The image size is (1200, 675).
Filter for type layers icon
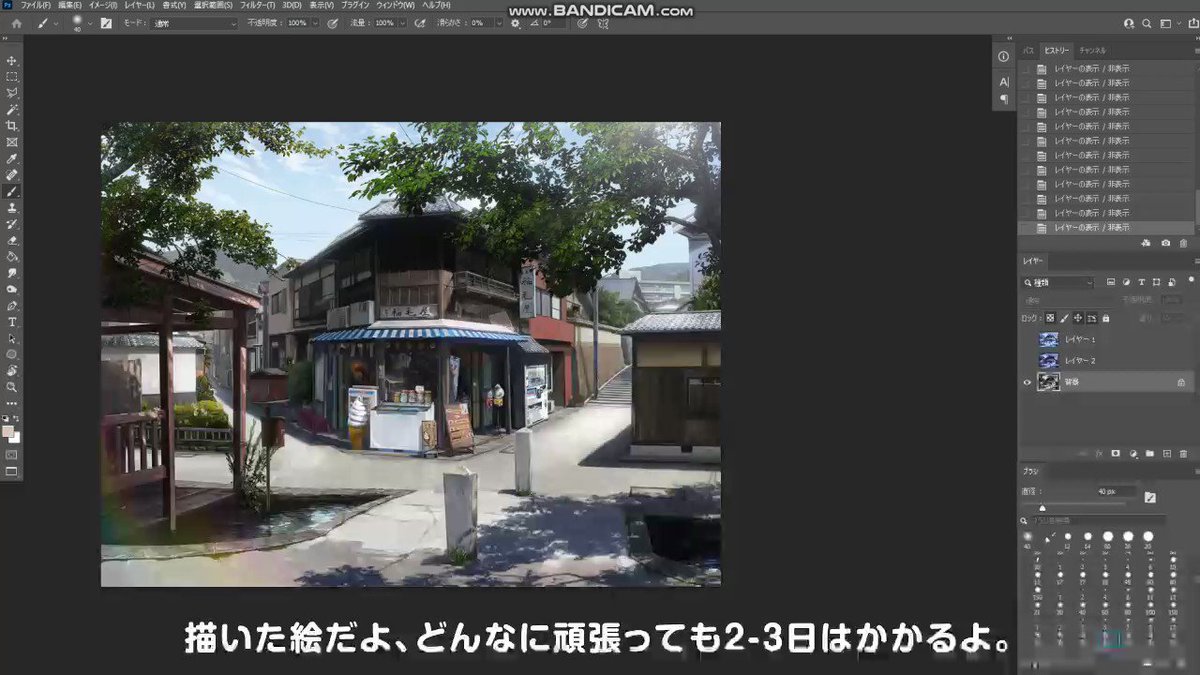coord(1141,282)
